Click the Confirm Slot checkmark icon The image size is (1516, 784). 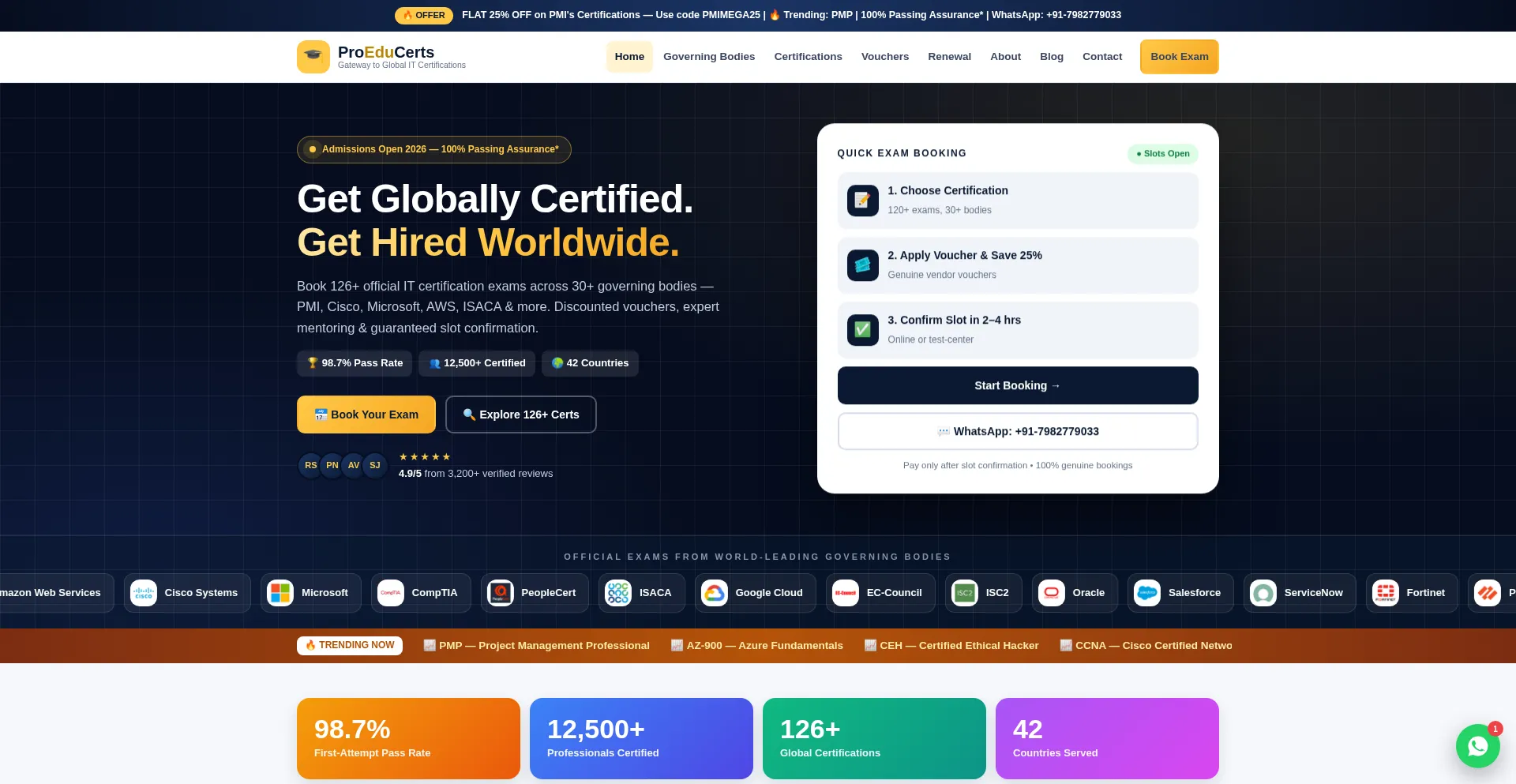point(863,330)
